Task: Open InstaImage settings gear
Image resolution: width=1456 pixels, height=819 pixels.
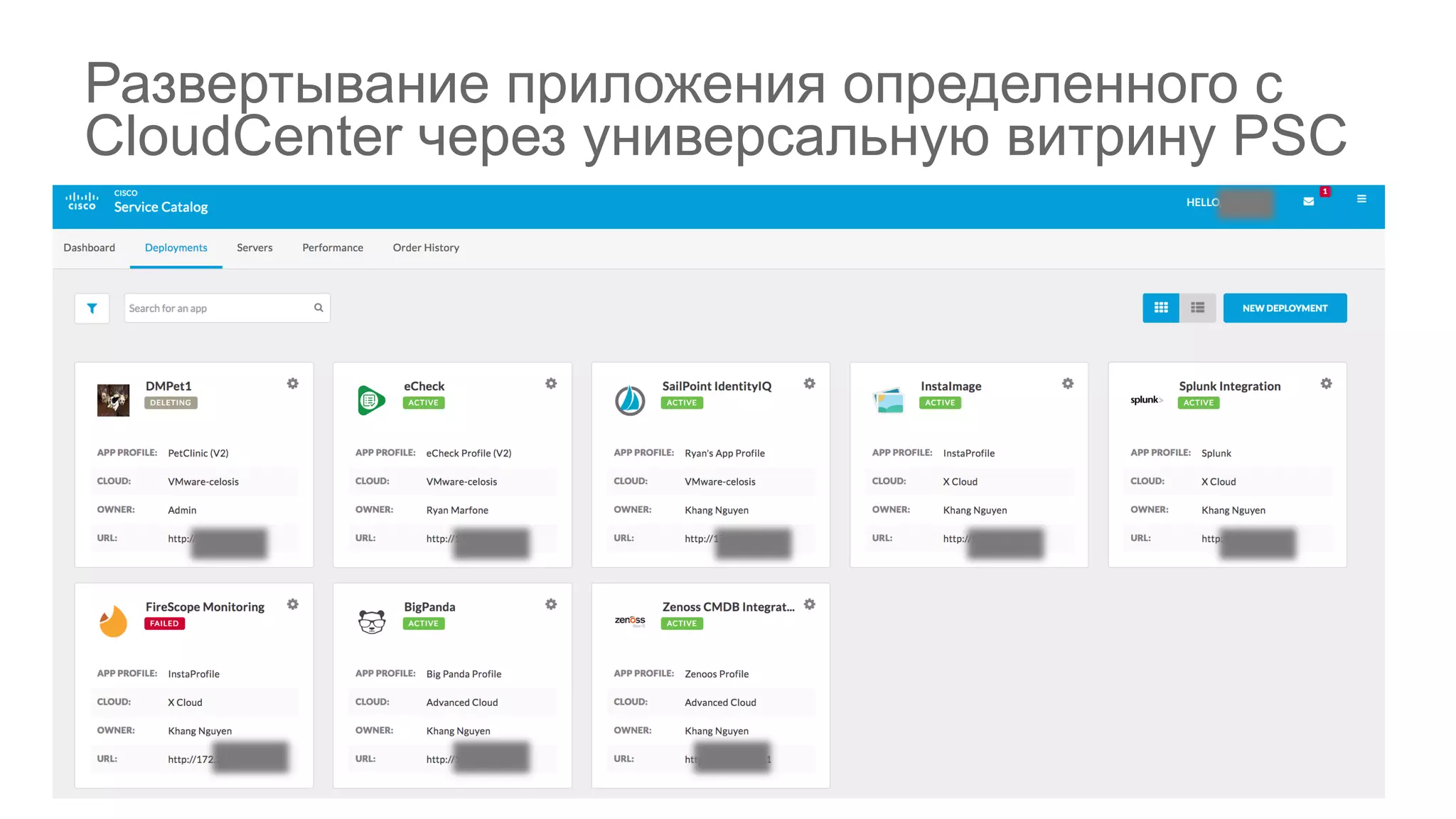Action: coord(1068,383)
